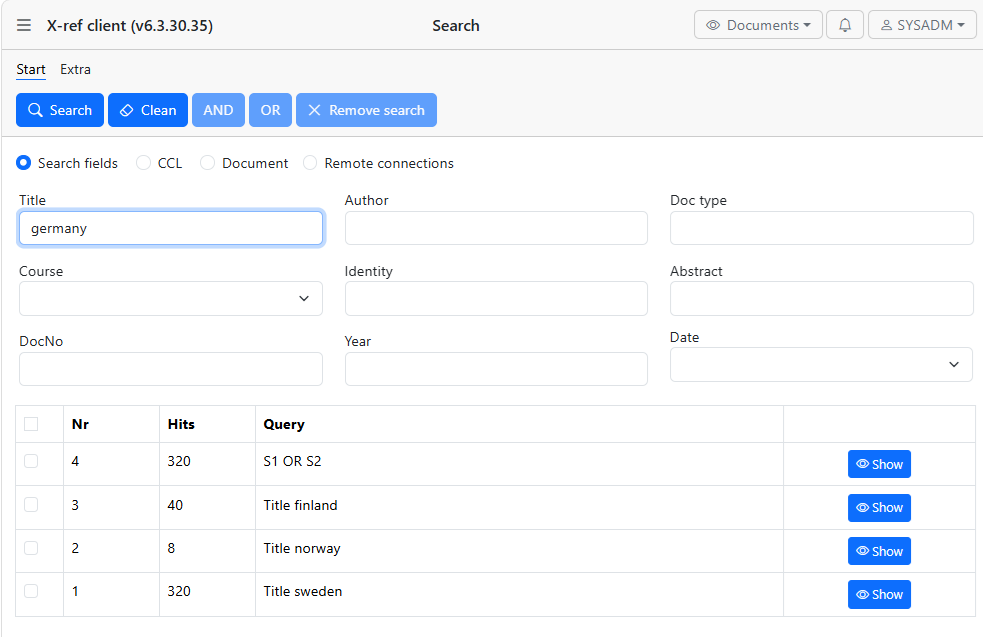Focus the Author input field
The image size is (983, 637).
click(496, 228)
